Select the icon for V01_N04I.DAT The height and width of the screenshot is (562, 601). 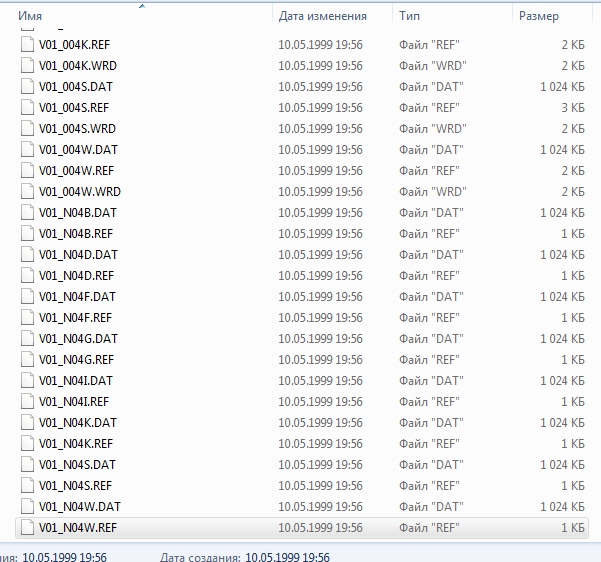tap(26, 380)
